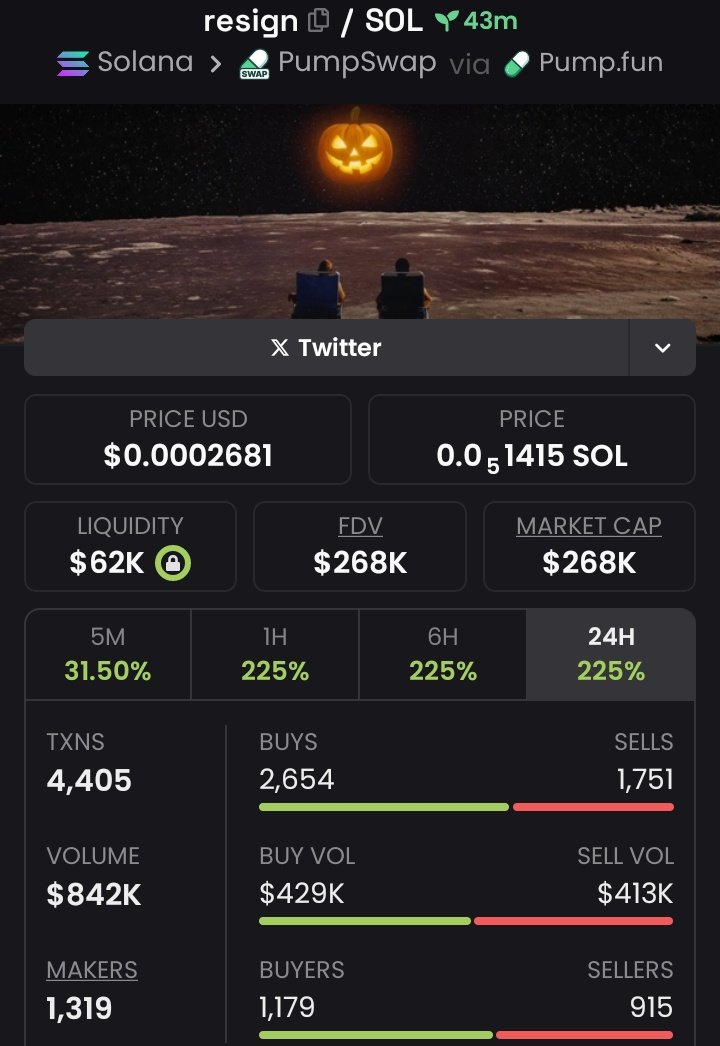Select the 1H timeframe tab
Screen dimensions: 720x1046
275,654
